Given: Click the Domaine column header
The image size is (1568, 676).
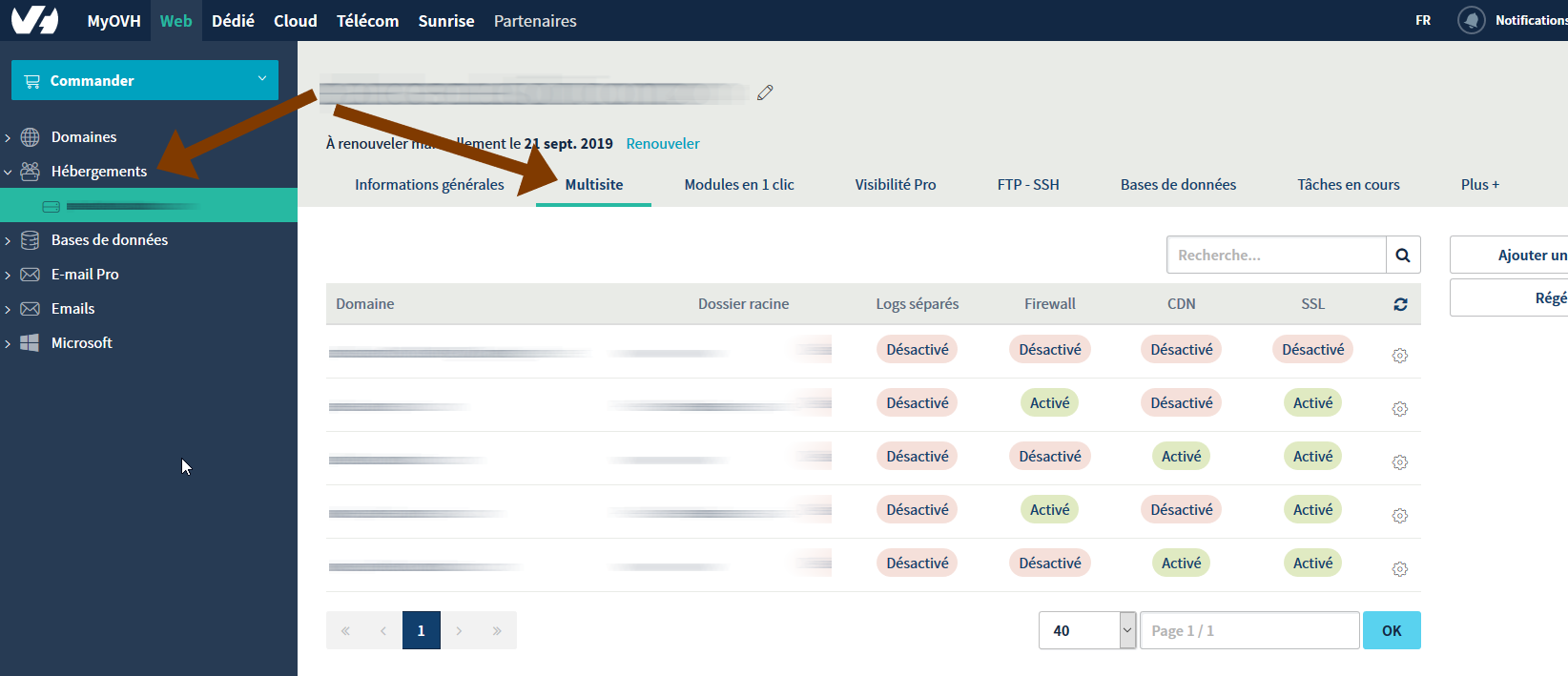Looking at the screenshot, I should click(365, 304).
